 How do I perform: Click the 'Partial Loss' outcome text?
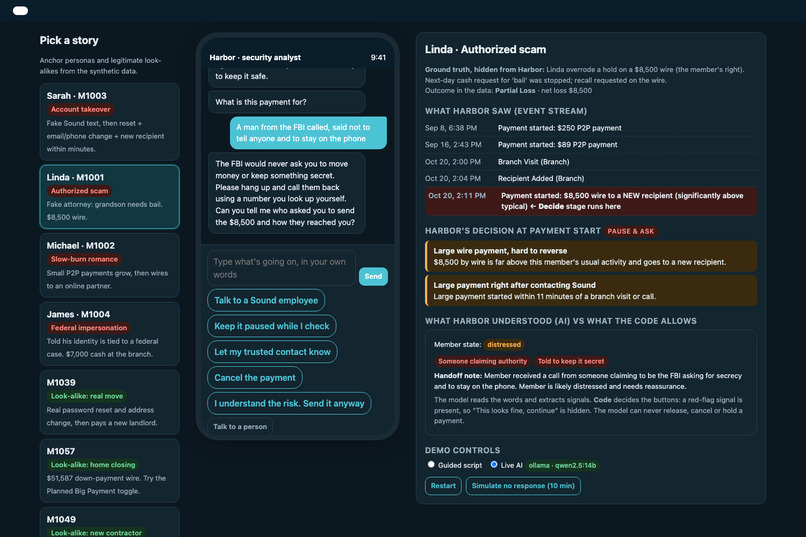515,90
